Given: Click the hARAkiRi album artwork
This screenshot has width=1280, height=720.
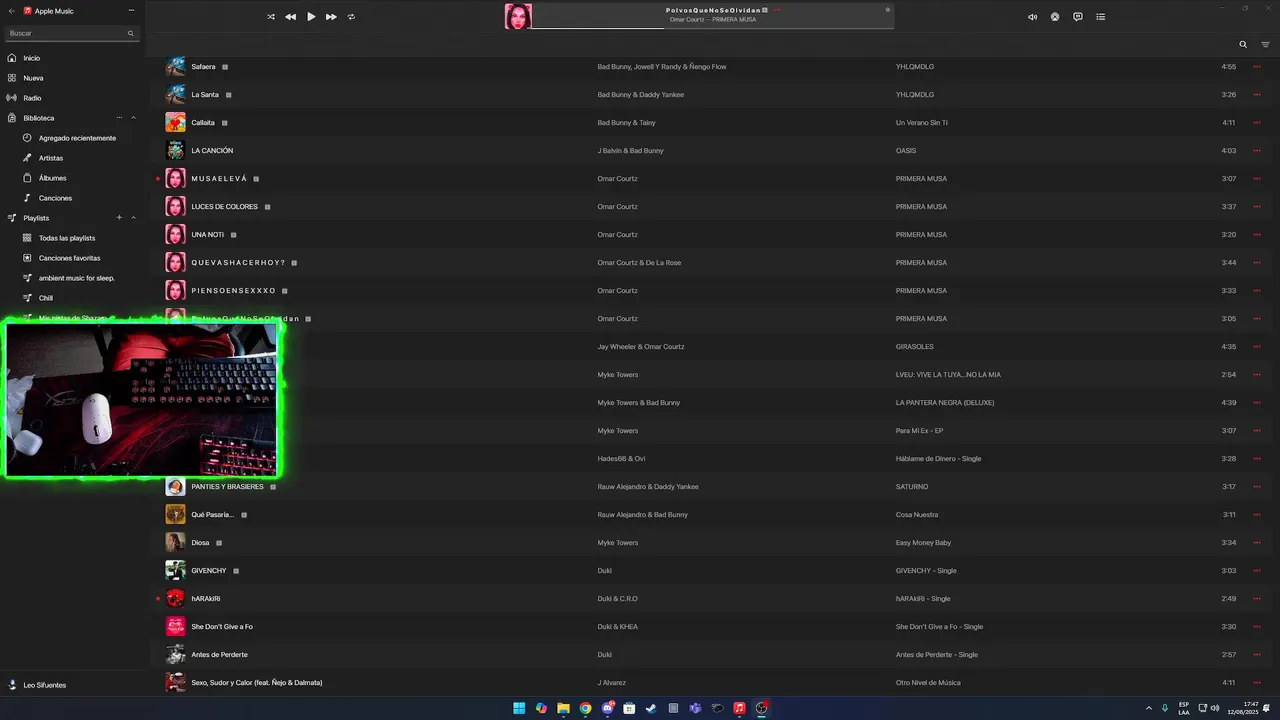Looking at the screenshot, I should [x=175, y=598].
